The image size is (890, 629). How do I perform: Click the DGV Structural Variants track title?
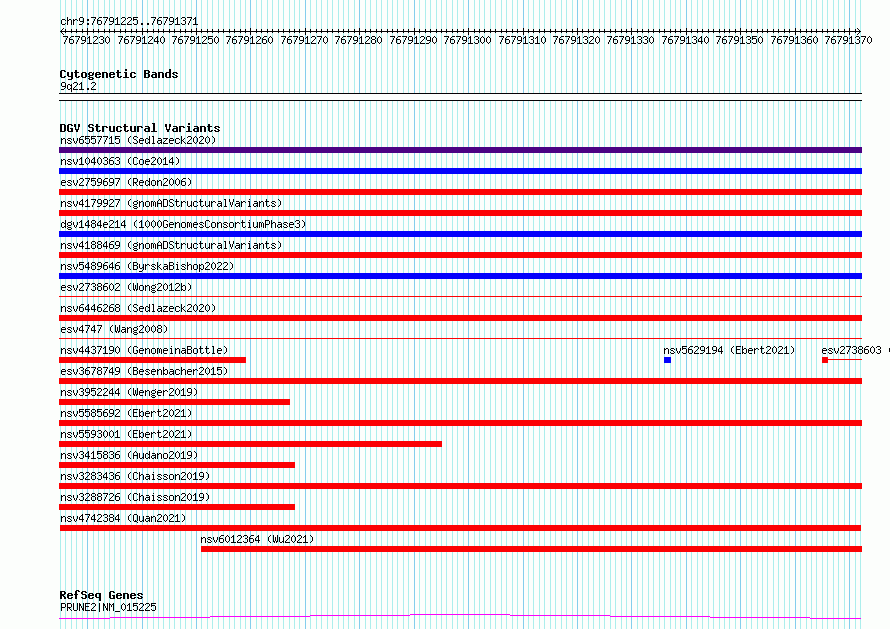click(140, 128)
